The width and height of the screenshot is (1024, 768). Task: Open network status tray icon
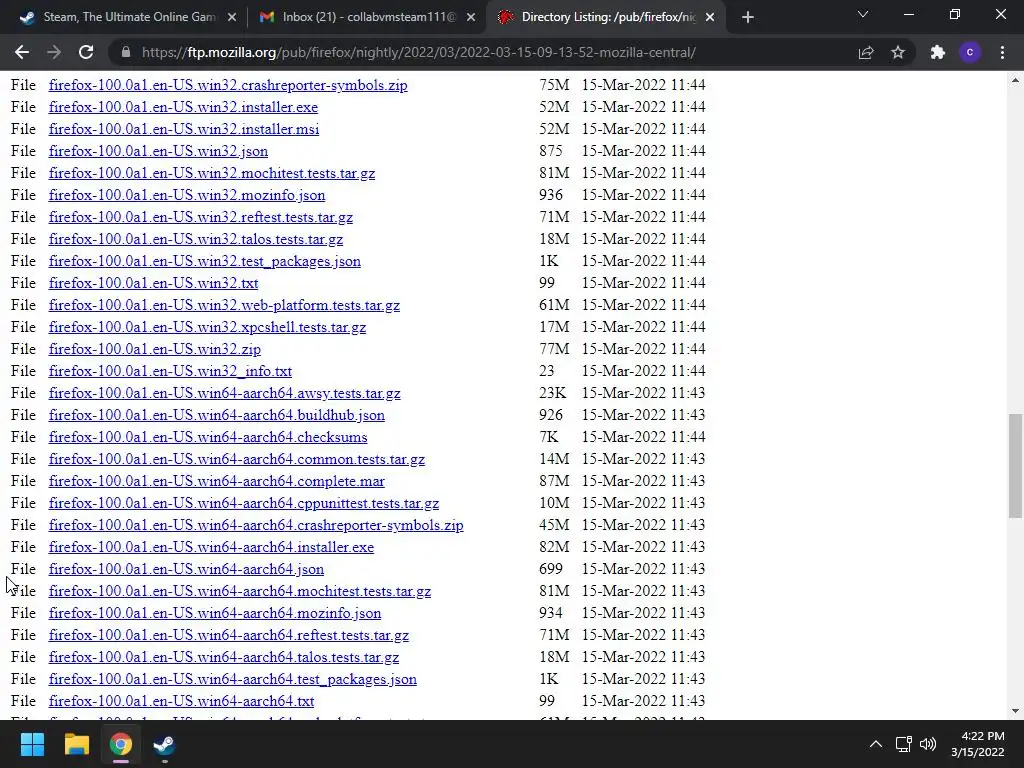pos(903,744)
